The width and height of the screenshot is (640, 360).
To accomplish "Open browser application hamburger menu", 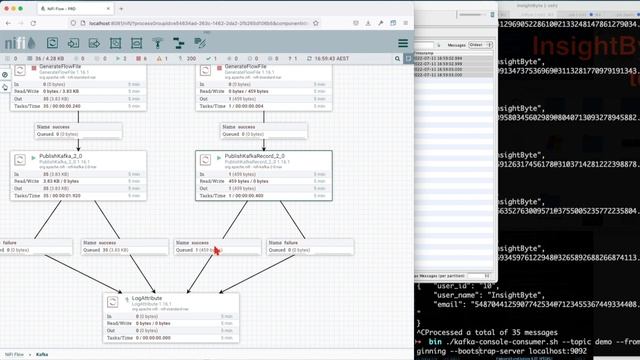I will [405, 23].
